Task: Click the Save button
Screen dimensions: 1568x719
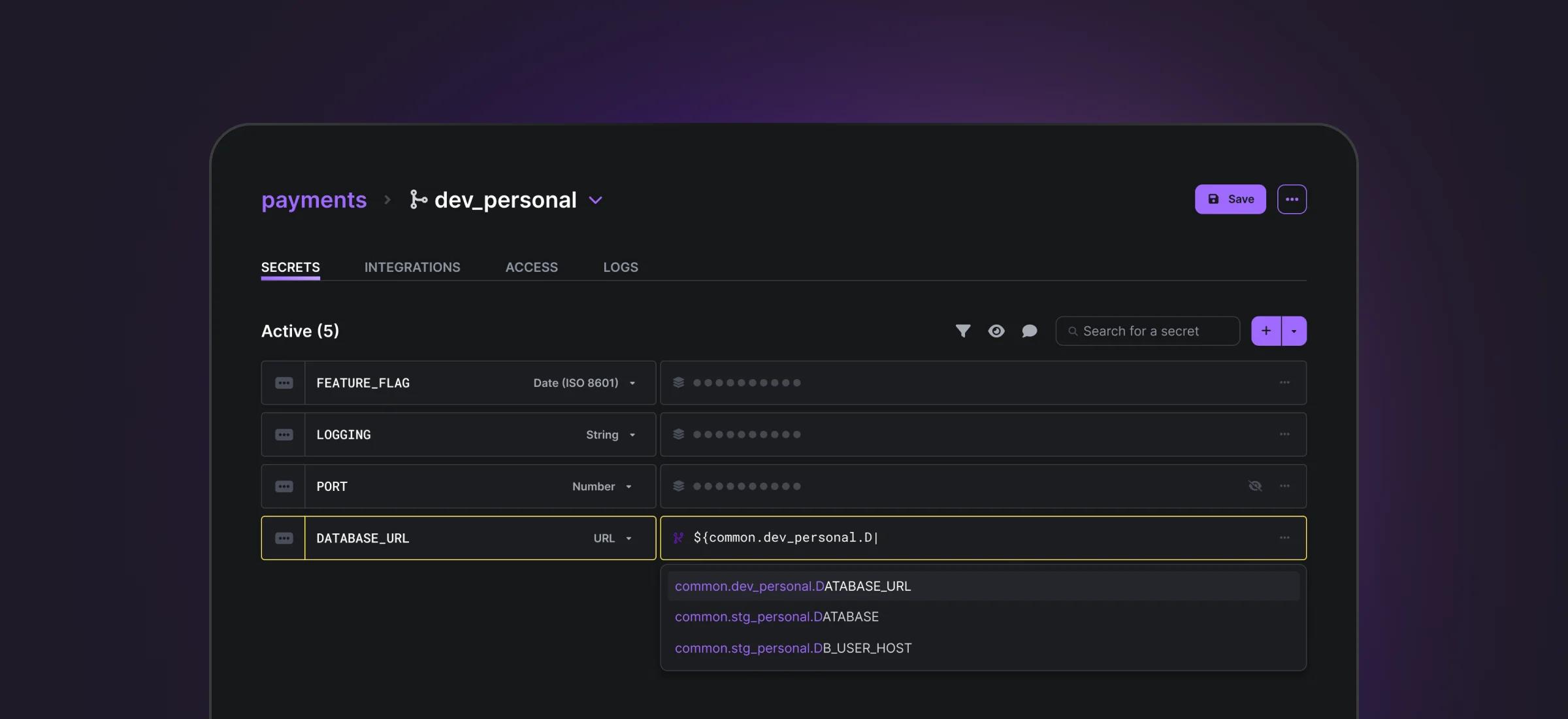Action: (1230, 199)
